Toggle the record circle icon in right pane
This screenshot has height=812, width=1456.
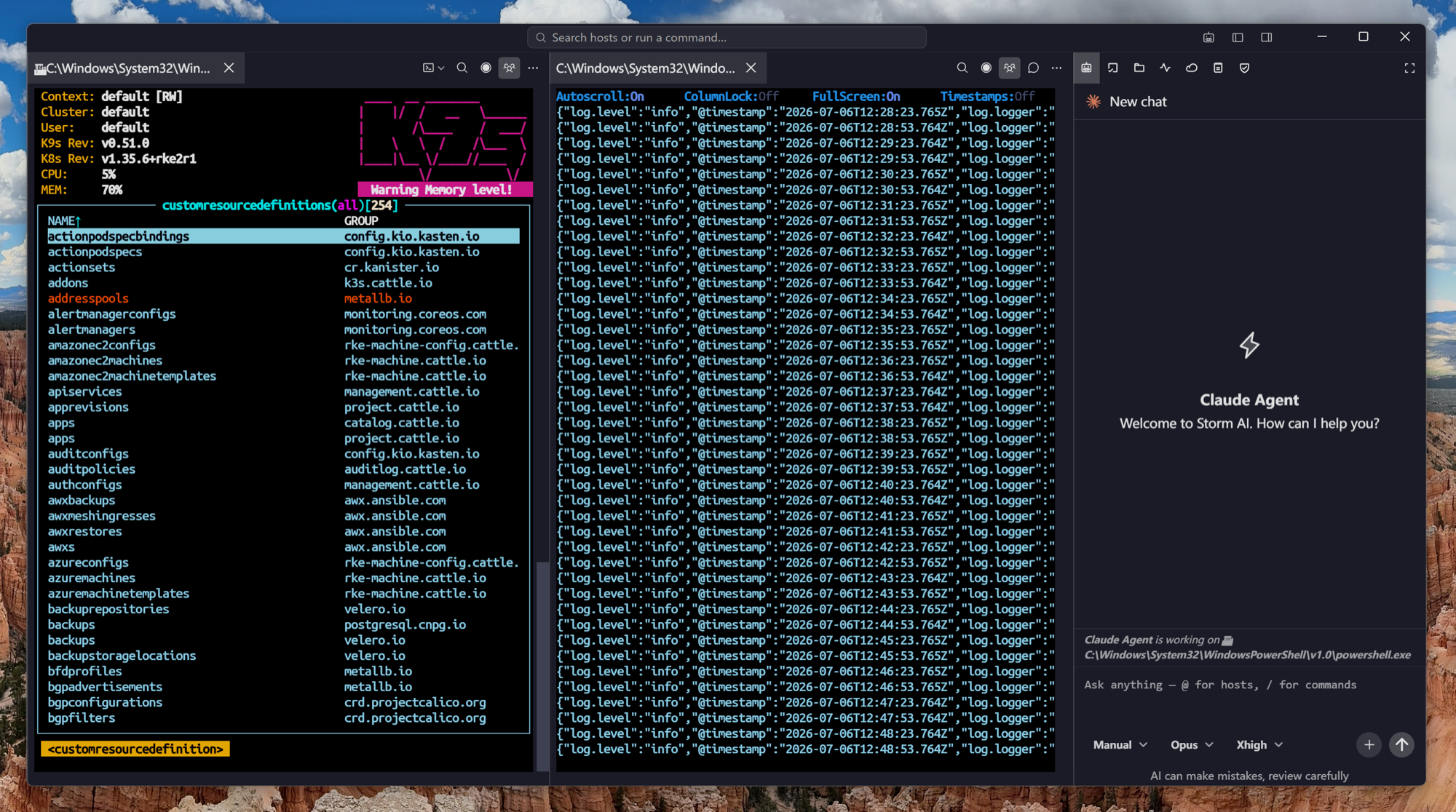point(986,68)
